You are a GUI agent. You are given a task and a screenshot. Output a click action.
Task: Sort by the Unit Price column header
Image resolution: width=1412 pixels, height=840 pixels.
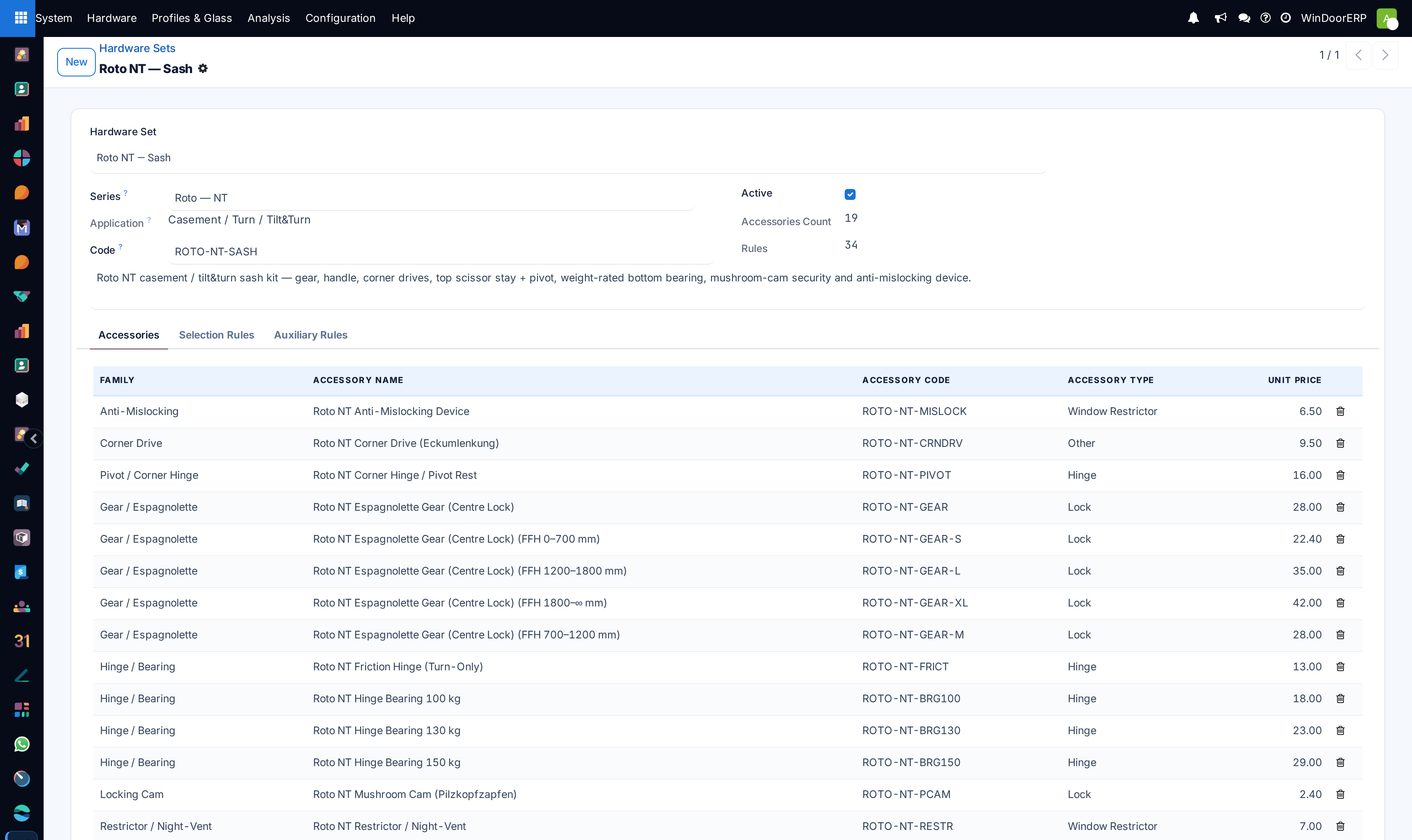click(x=1294, y=381)
